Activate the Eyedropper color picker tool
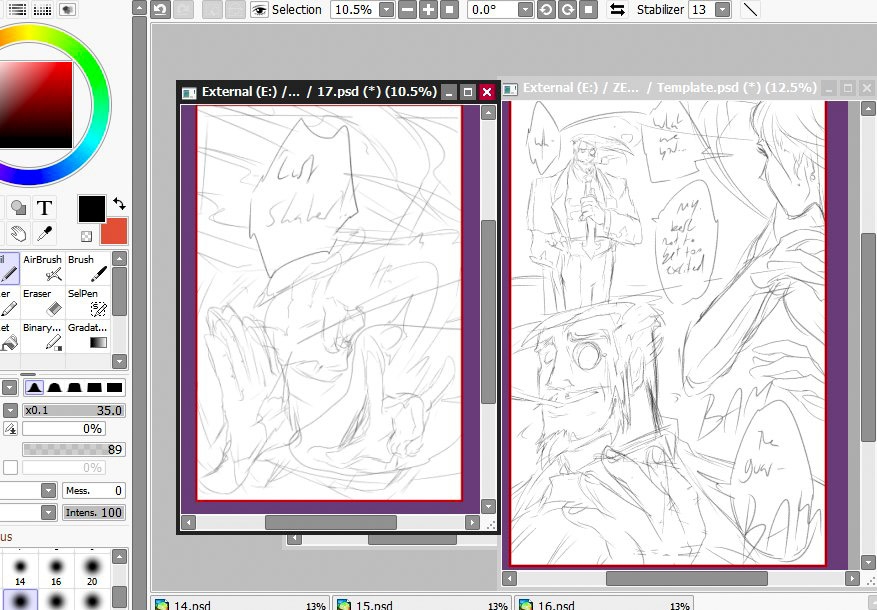Screen dimensions: 877x610 pyautogui.click(x=45, y=234)
